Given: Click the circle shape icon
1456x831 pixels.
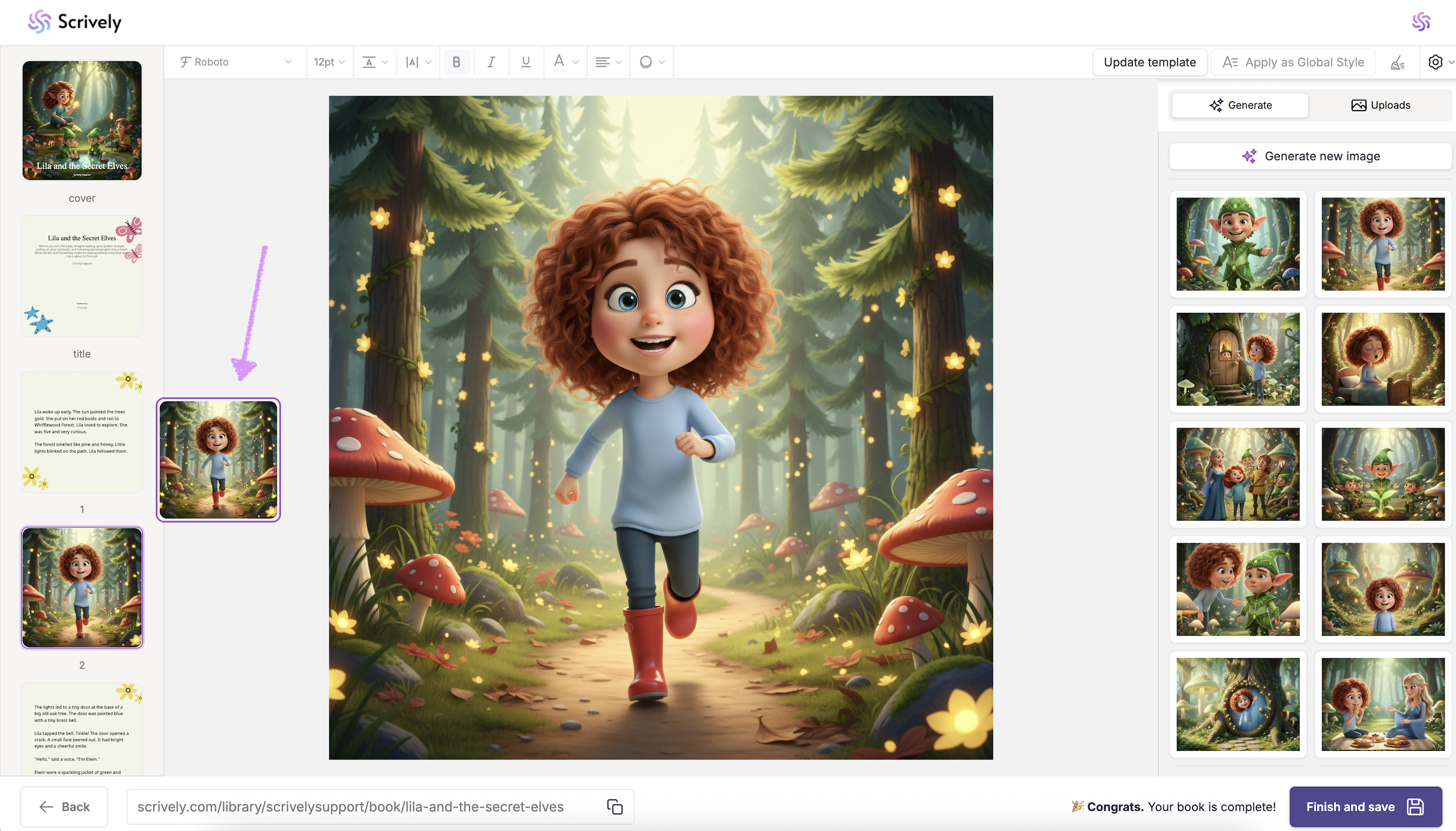Looking at the screenshot, I should coord(646,62).
